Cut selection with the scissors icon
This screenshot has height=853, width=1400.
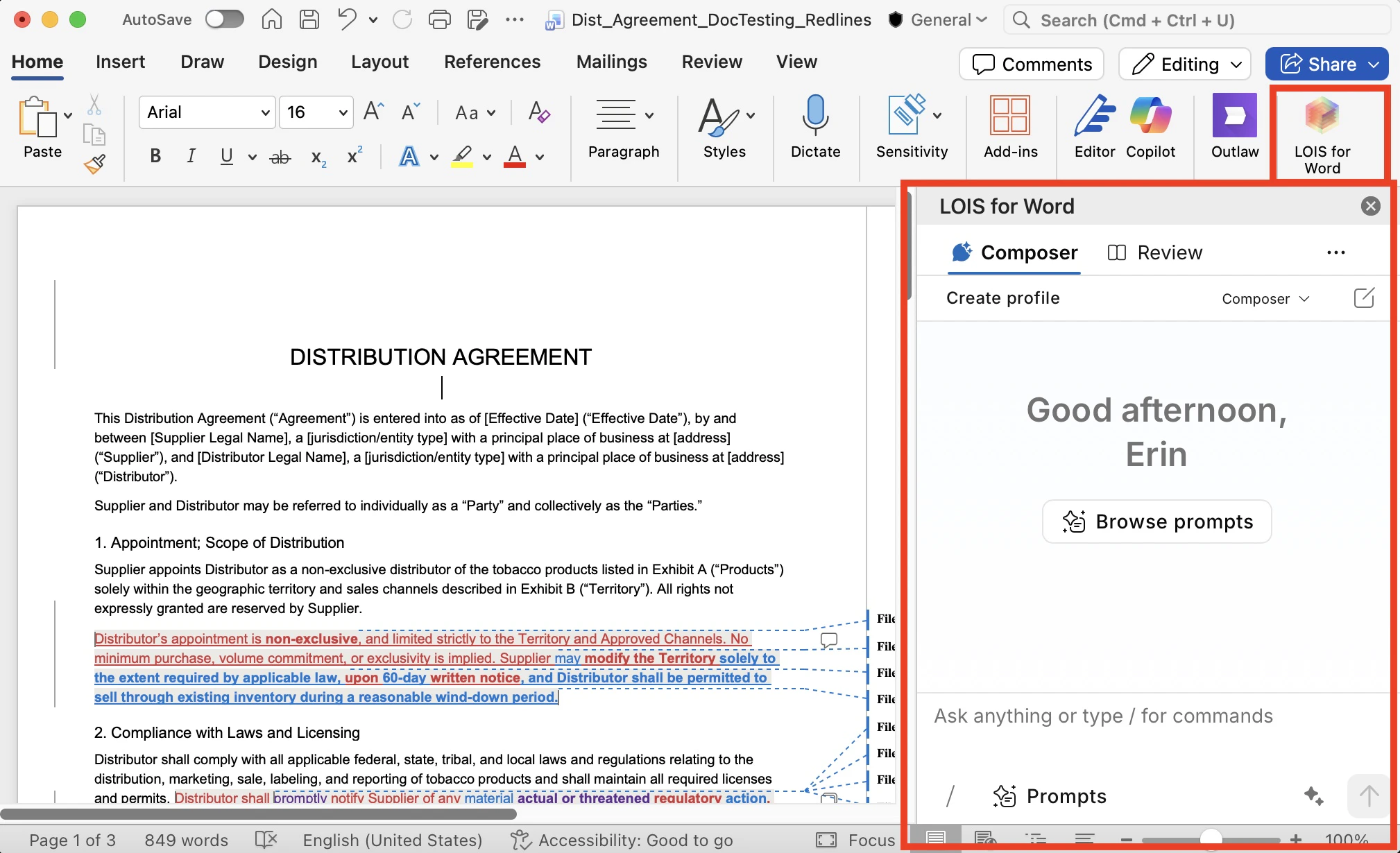[x=94, y=105]
